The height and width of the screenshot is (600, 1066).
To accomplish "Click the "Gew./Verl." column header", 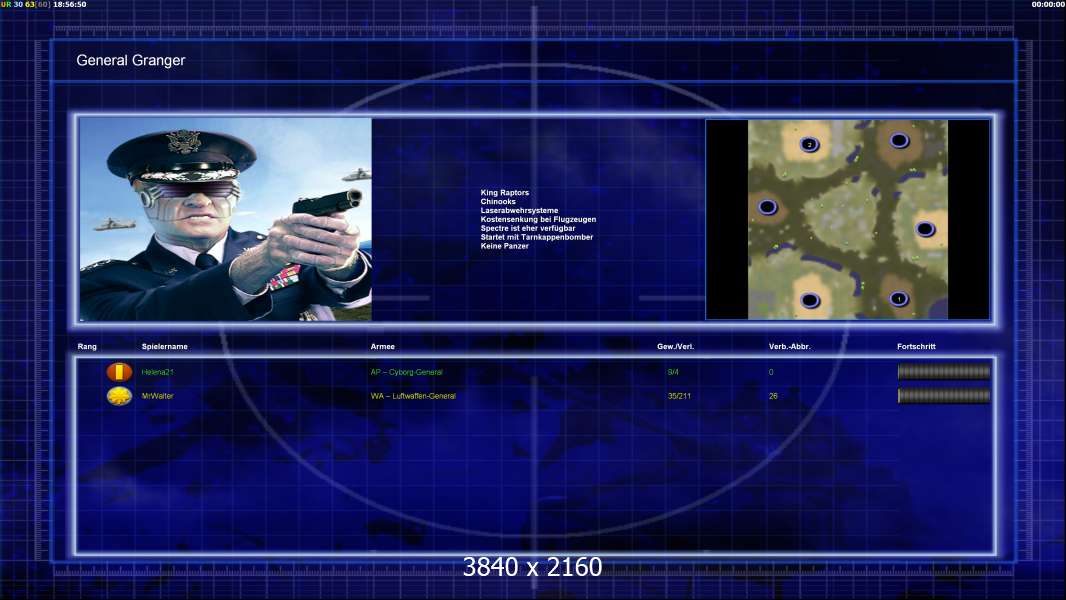I will pyautogui.click(x=676, y=347).
